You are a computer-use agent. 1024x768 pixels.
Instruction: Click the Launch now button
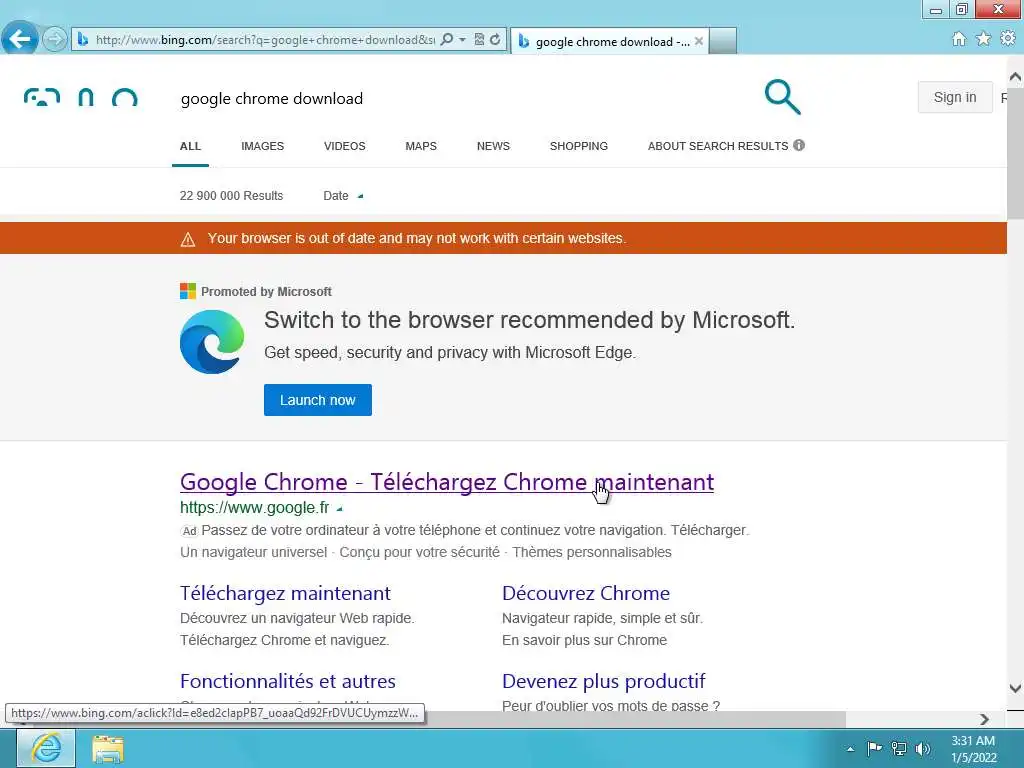317,400
